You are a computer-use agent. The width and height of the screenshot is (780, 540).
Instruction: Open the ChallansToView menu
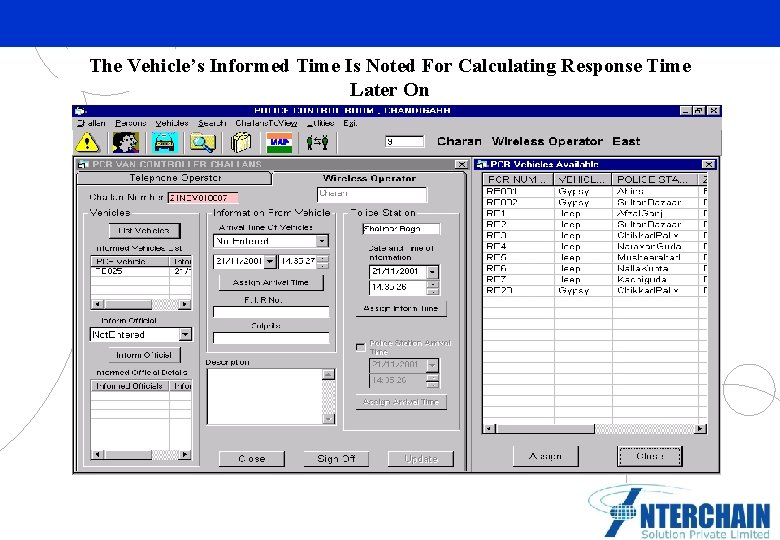pyautogui.click(x=266, y=123)
